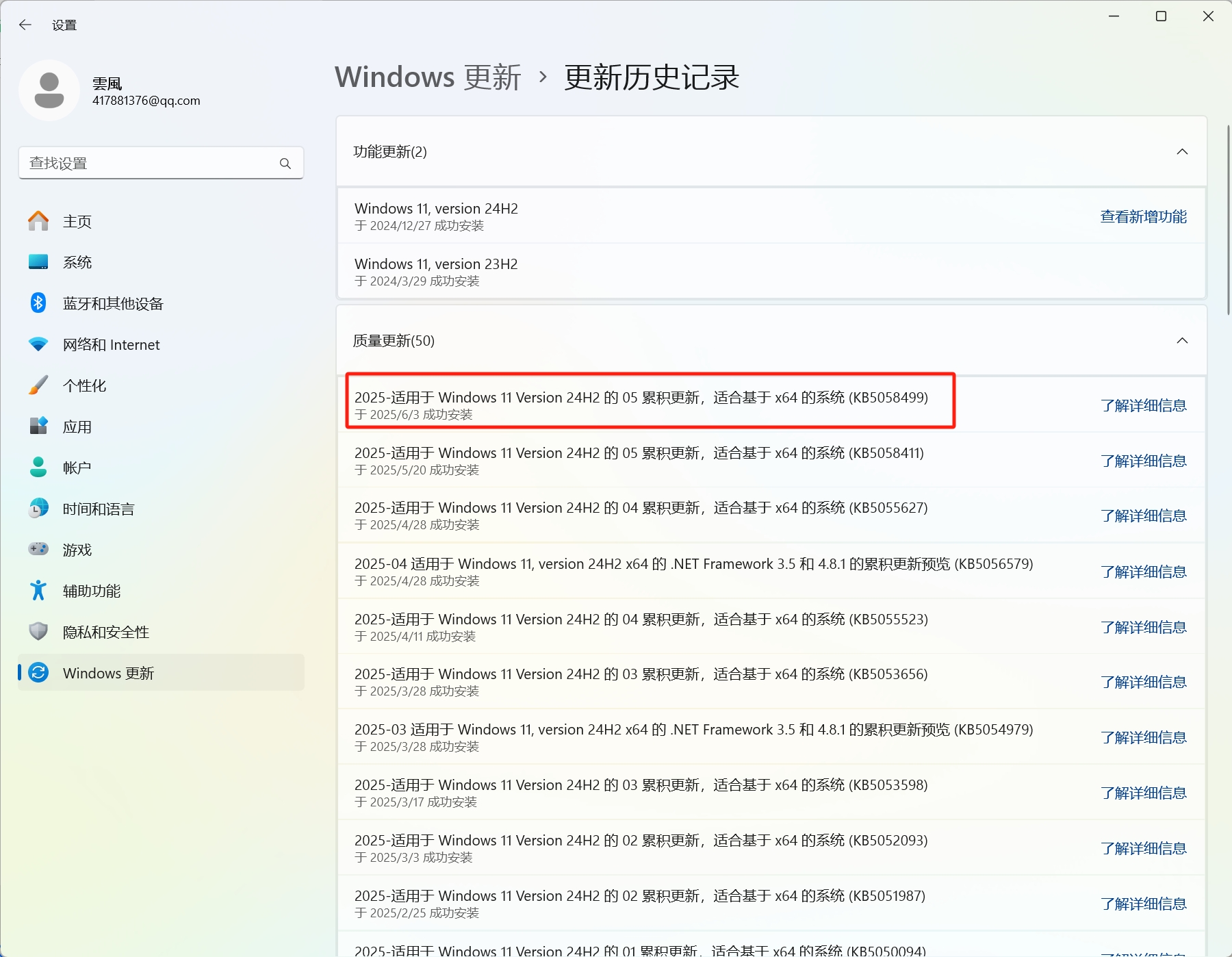Click the Personalization paintbrush icon
Image resolution: width=1232 pixels, height=957 pixels.
tap(38, 385)
